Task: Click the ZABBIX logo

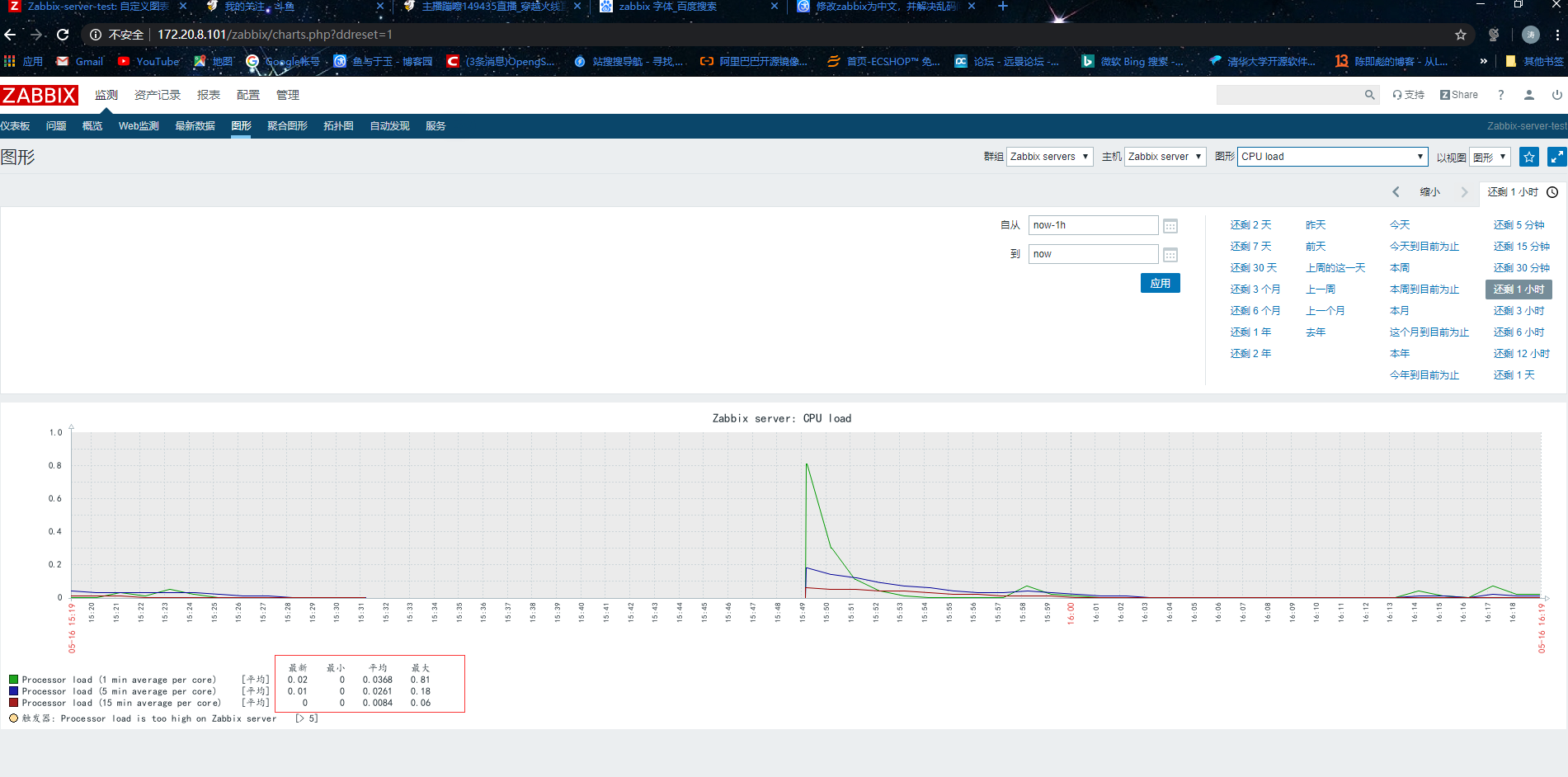Action: pos(40,95)
